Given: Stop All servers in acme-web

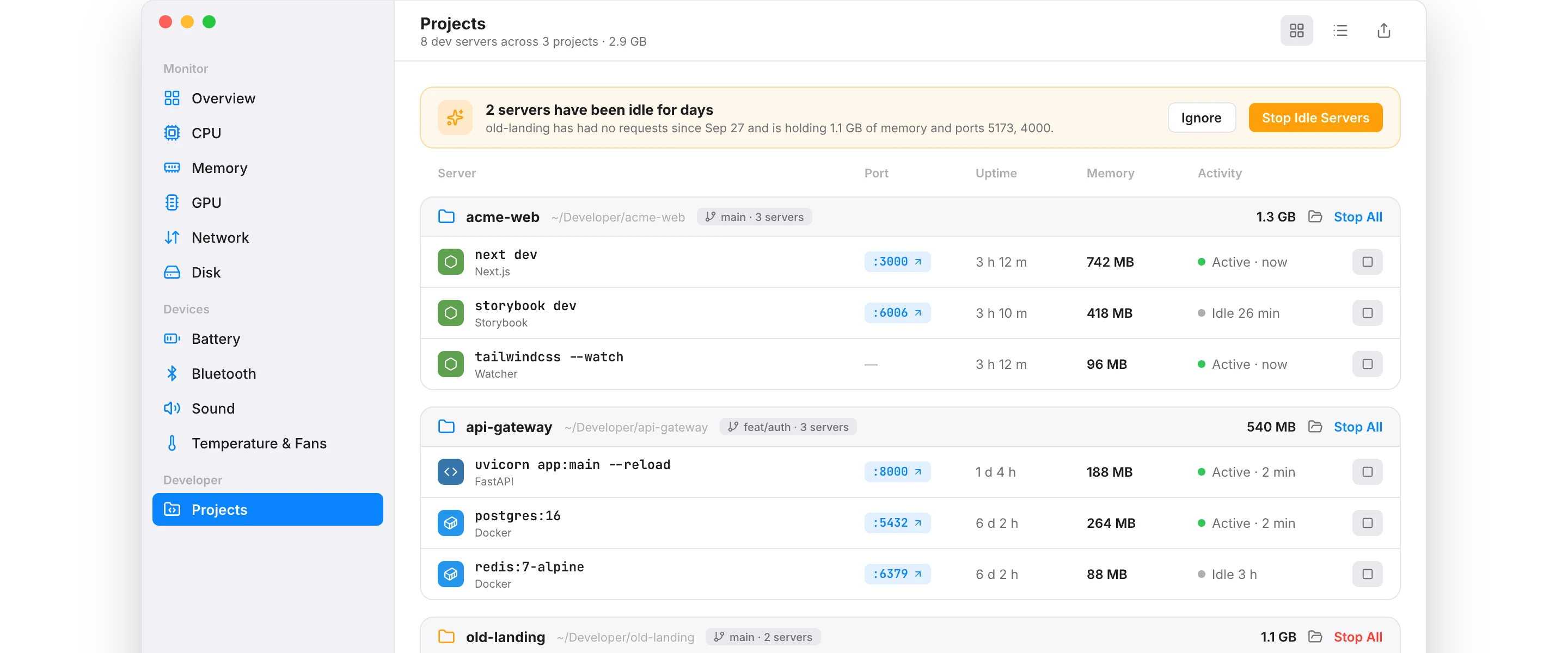Looking at the screenshot, I should (1357, 217).
